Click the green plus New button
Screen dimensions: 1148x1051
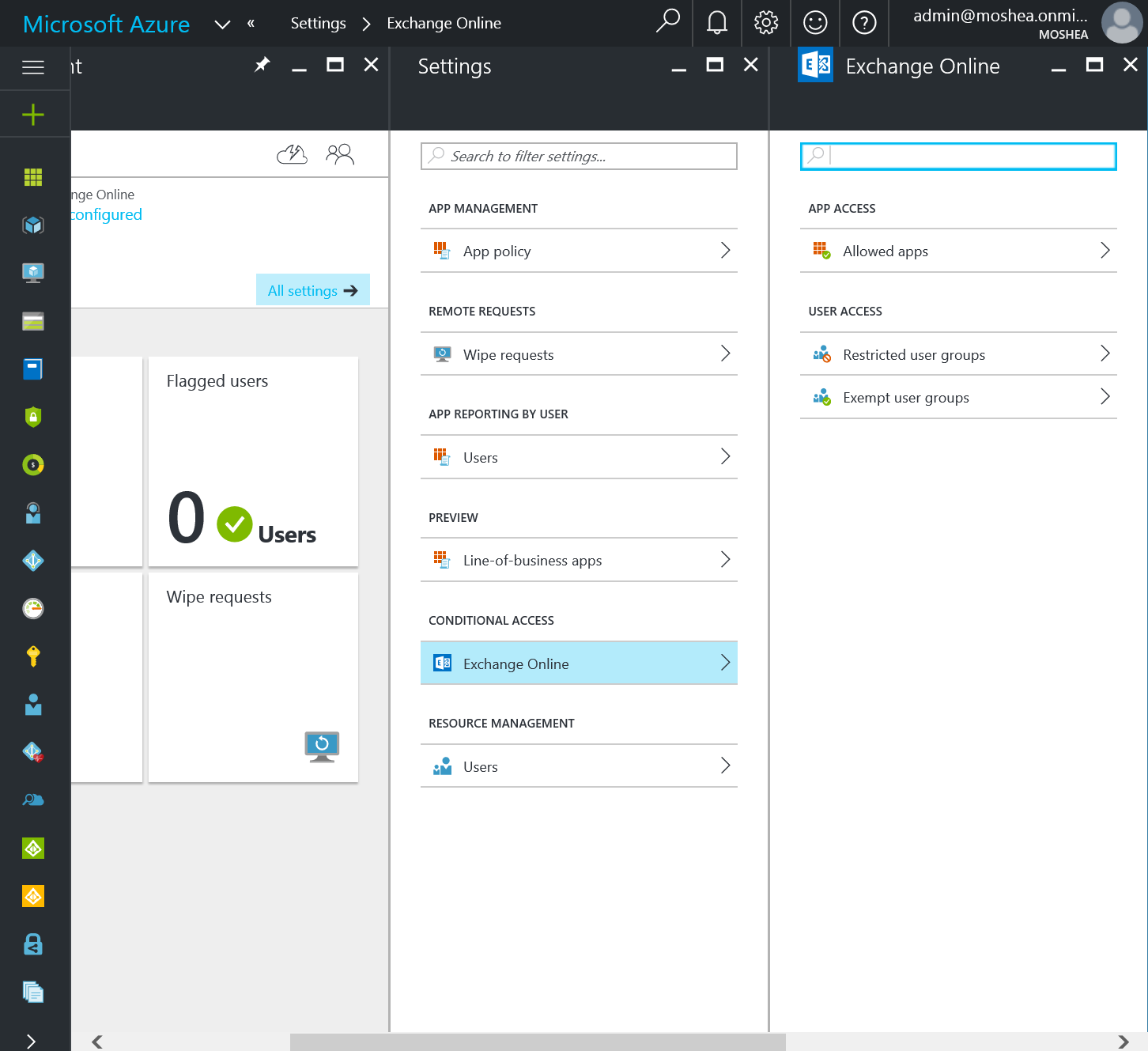(x=33, y=115)
